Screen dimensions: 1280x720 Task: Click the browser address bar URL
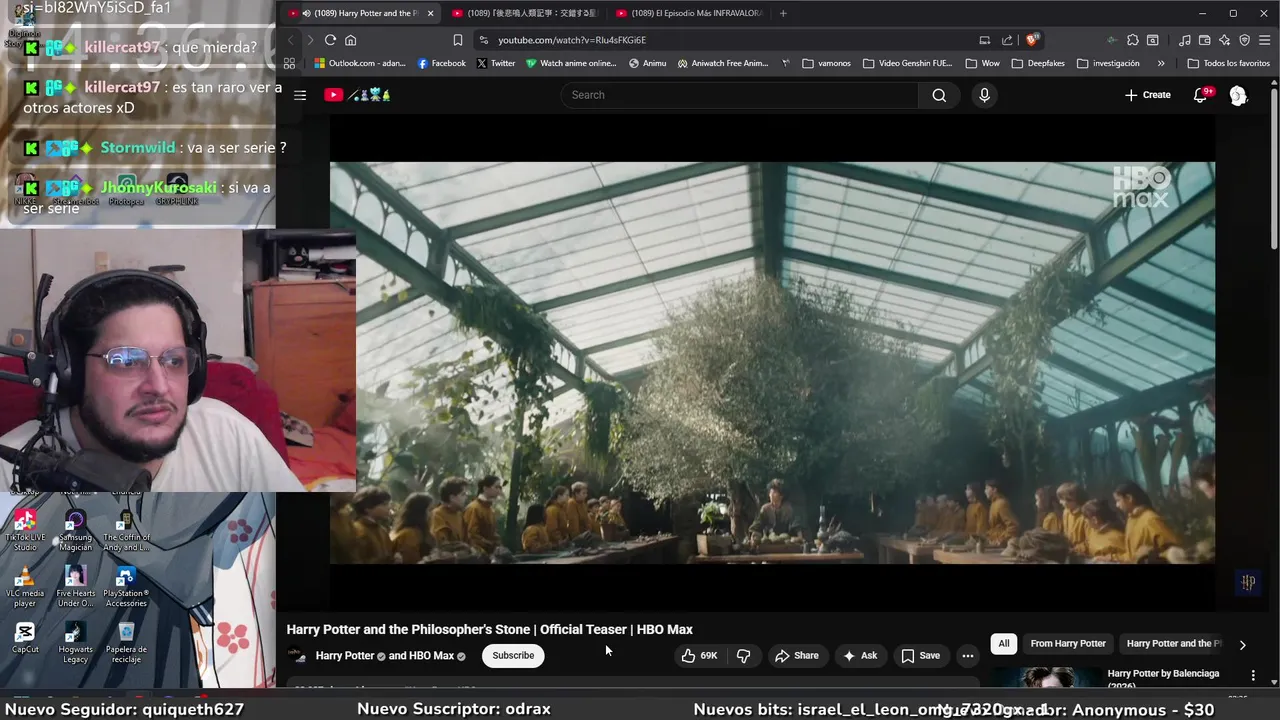click(x=572, y=40)
